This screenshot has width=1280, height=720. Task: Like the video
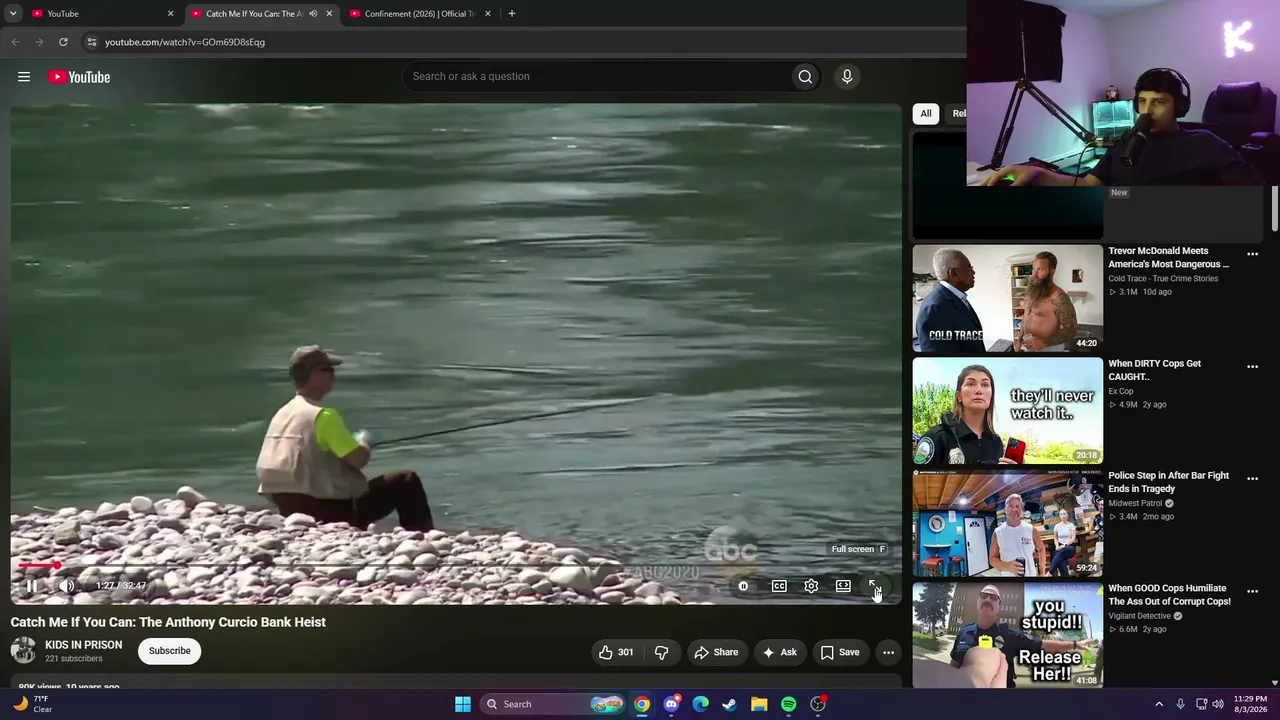[616, 652]
